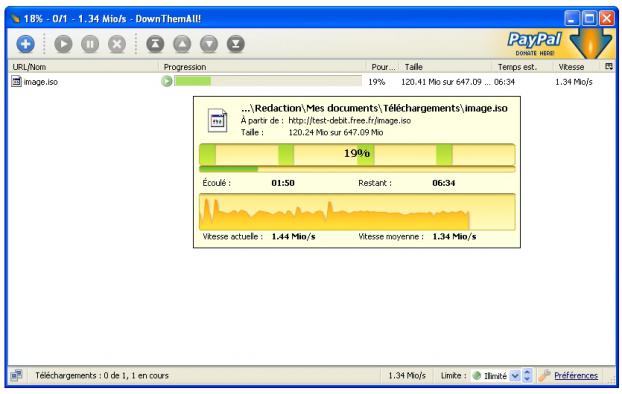Click the image.iso row progress bar
The width and height of the screenshot is (622, 394).
[268, 81]
